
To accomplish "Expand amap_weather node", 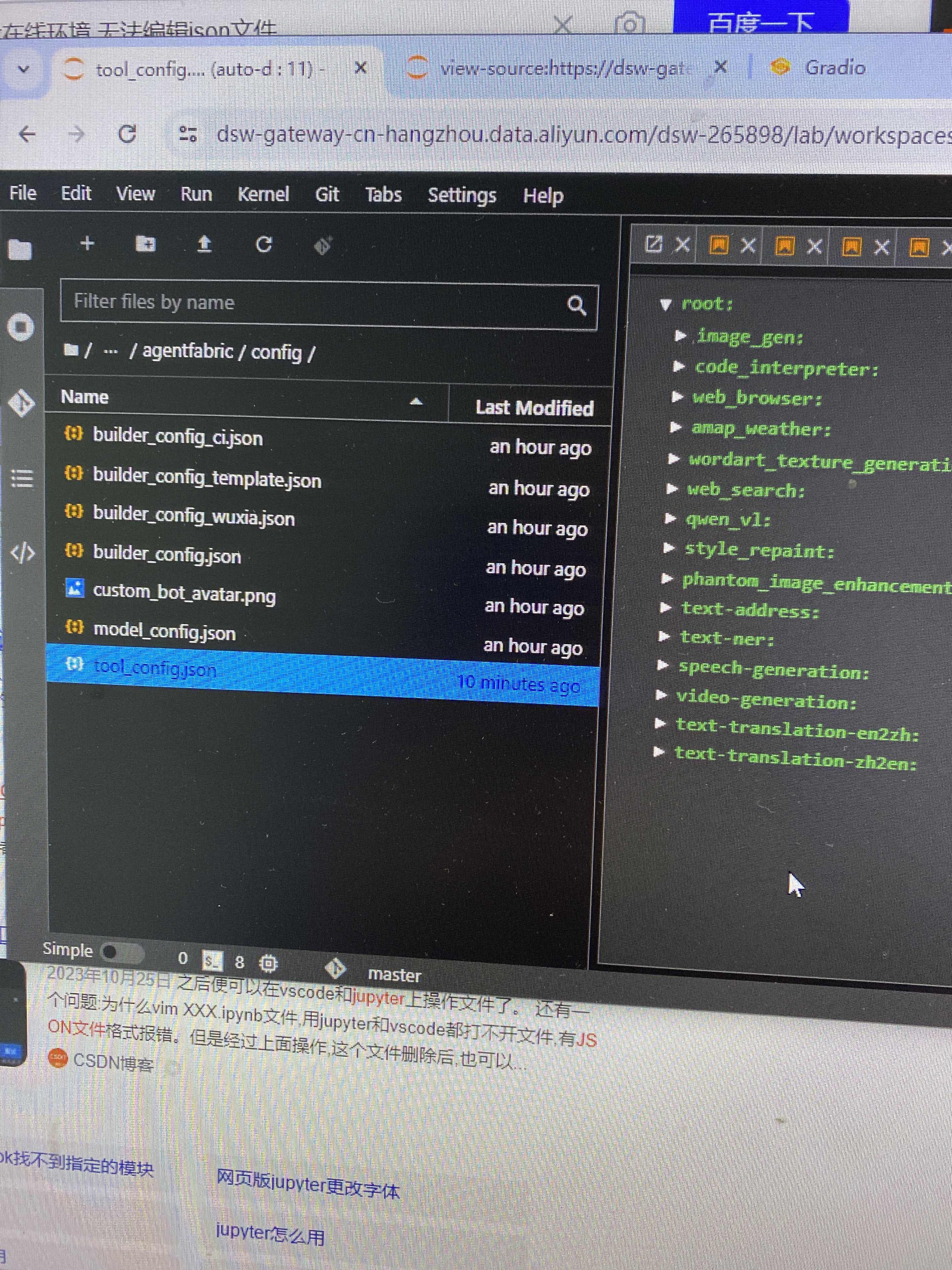I will tap(676, 426).
